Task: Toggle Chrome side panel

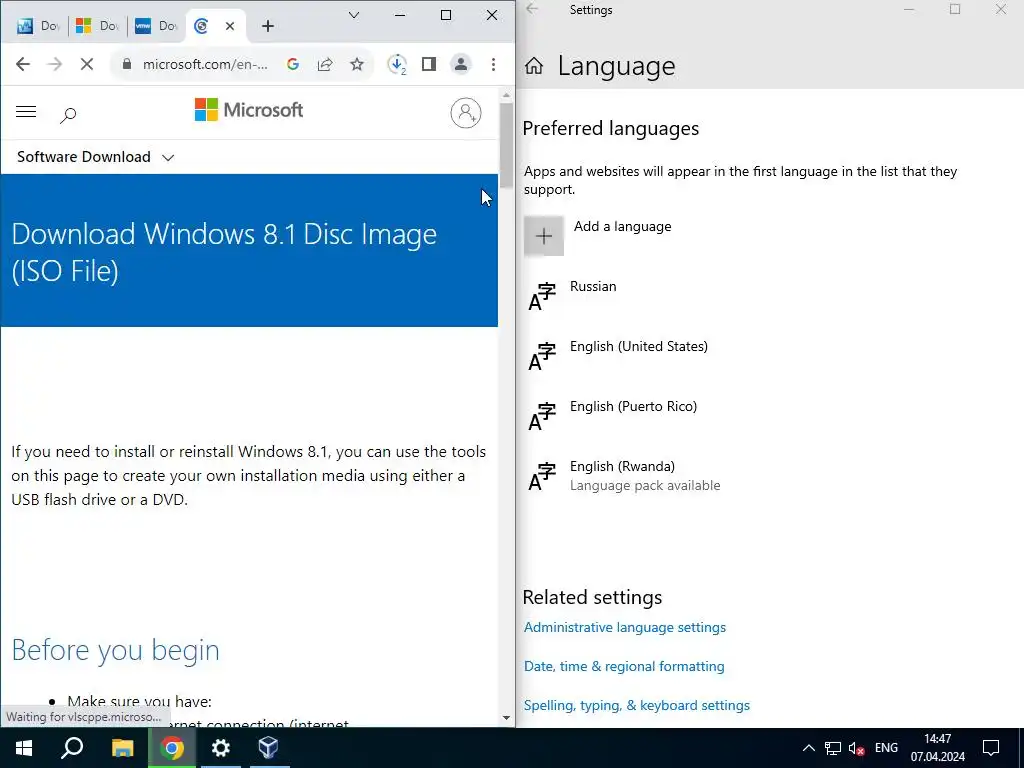Action: [x=429, y=64]
